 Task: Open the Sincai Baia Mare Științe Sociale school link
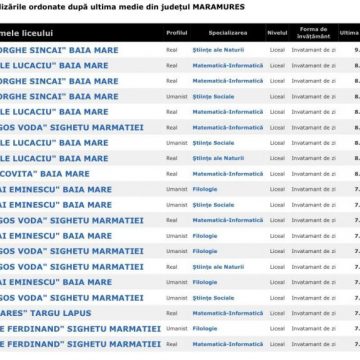coord(59,96)
